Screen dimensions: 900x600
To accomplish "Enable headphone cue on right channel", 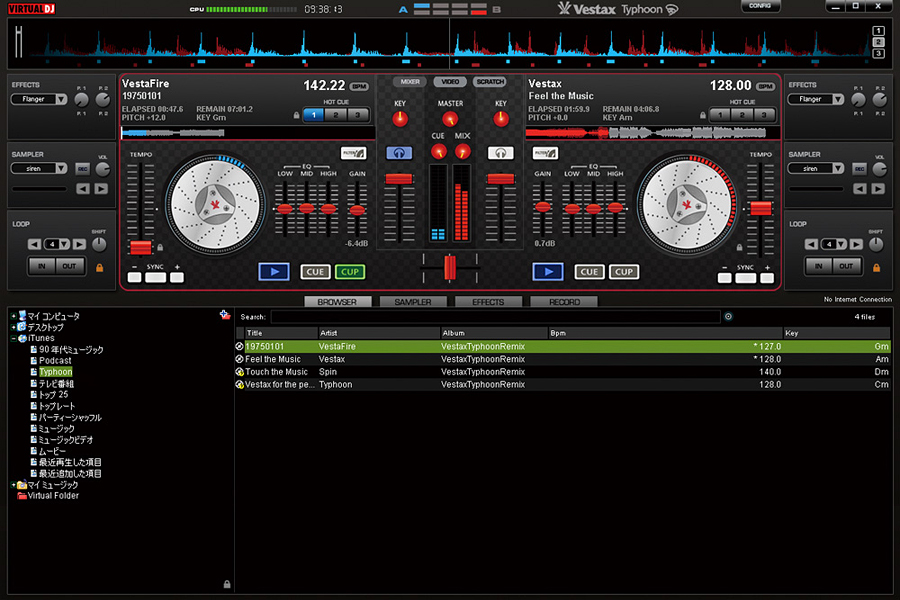I will (x=500, y=153).
